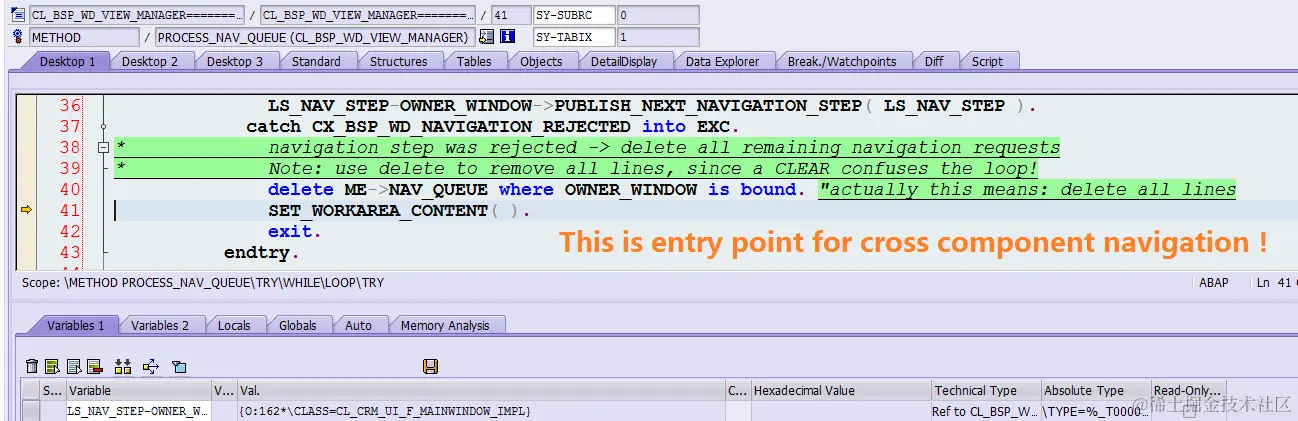Click the endtry. statement on line 43
This screenshot has height=421, width=1298.
point(262,252)
